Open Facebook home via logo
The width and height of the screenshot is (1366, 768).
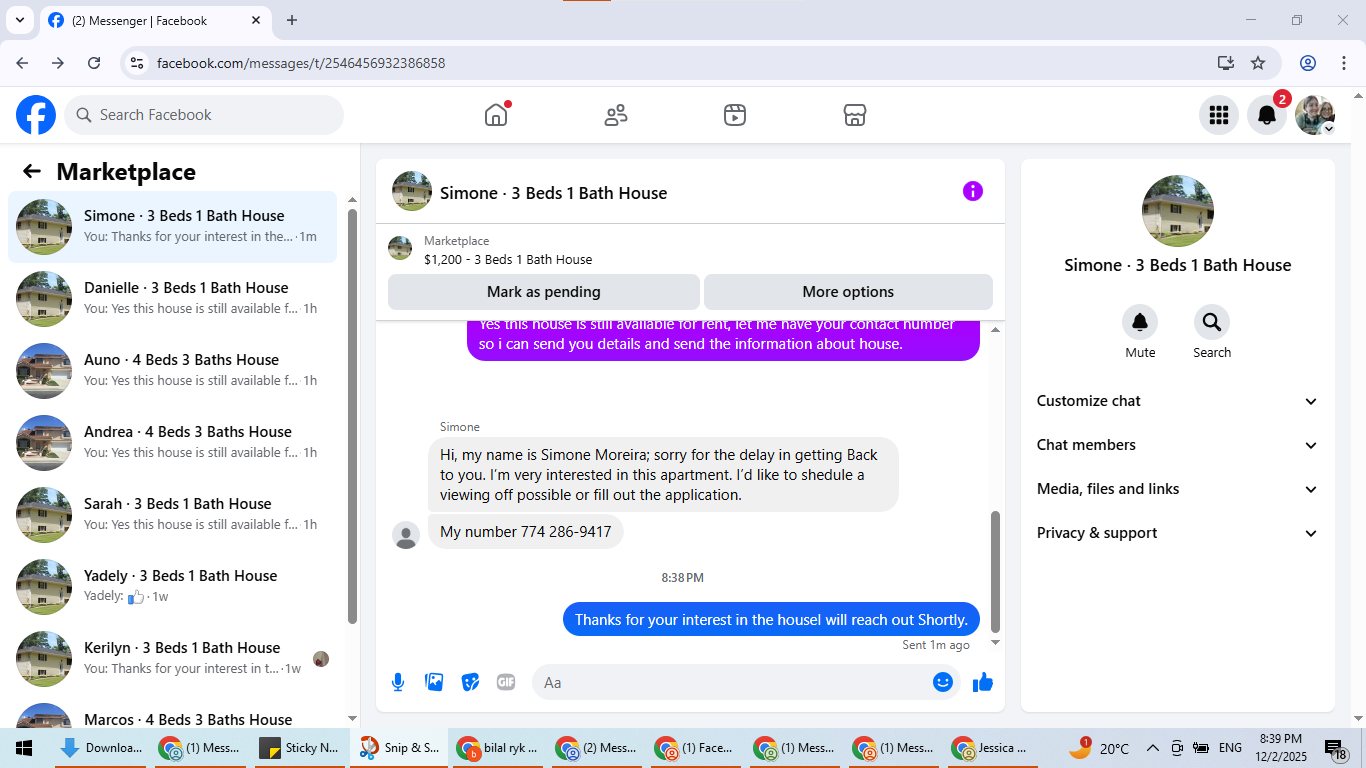click(36, 115)
